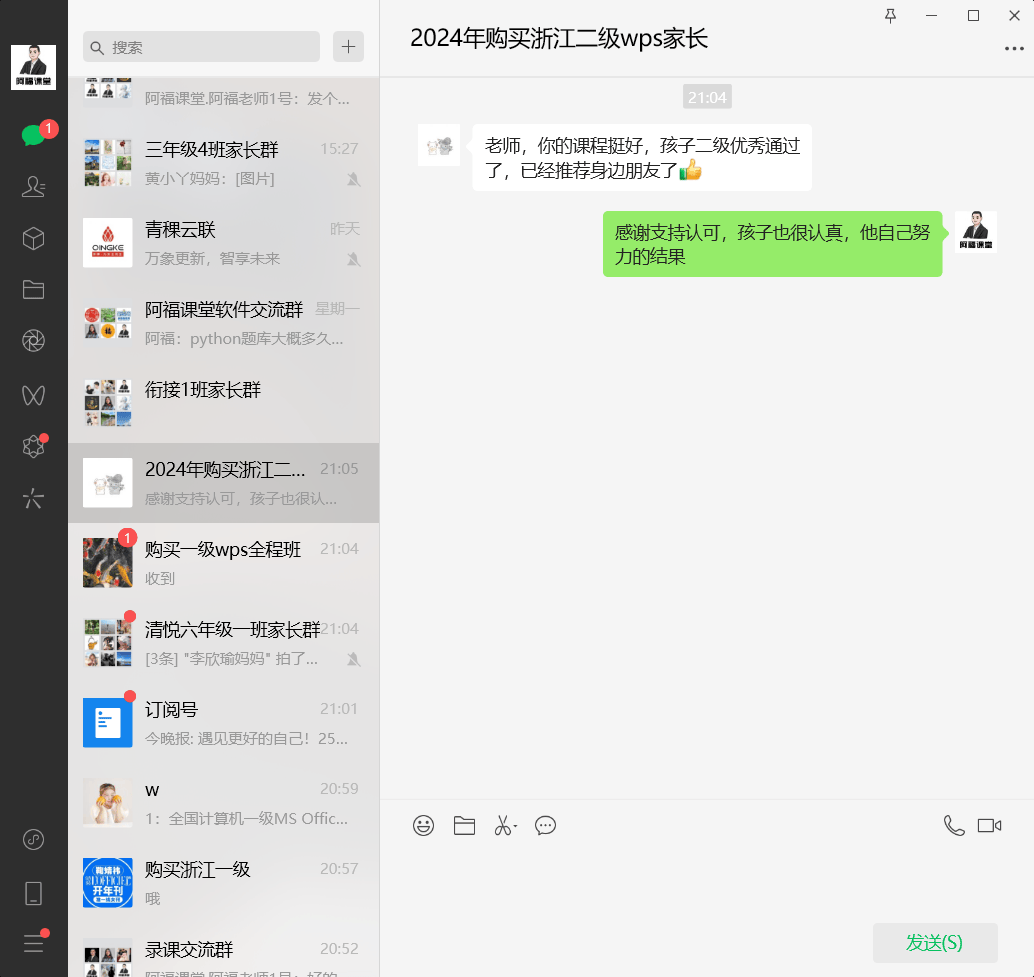Screen dimensions: 1034x977
Task: Click the received message about 二级优秀通过
Action: (642, 158)
